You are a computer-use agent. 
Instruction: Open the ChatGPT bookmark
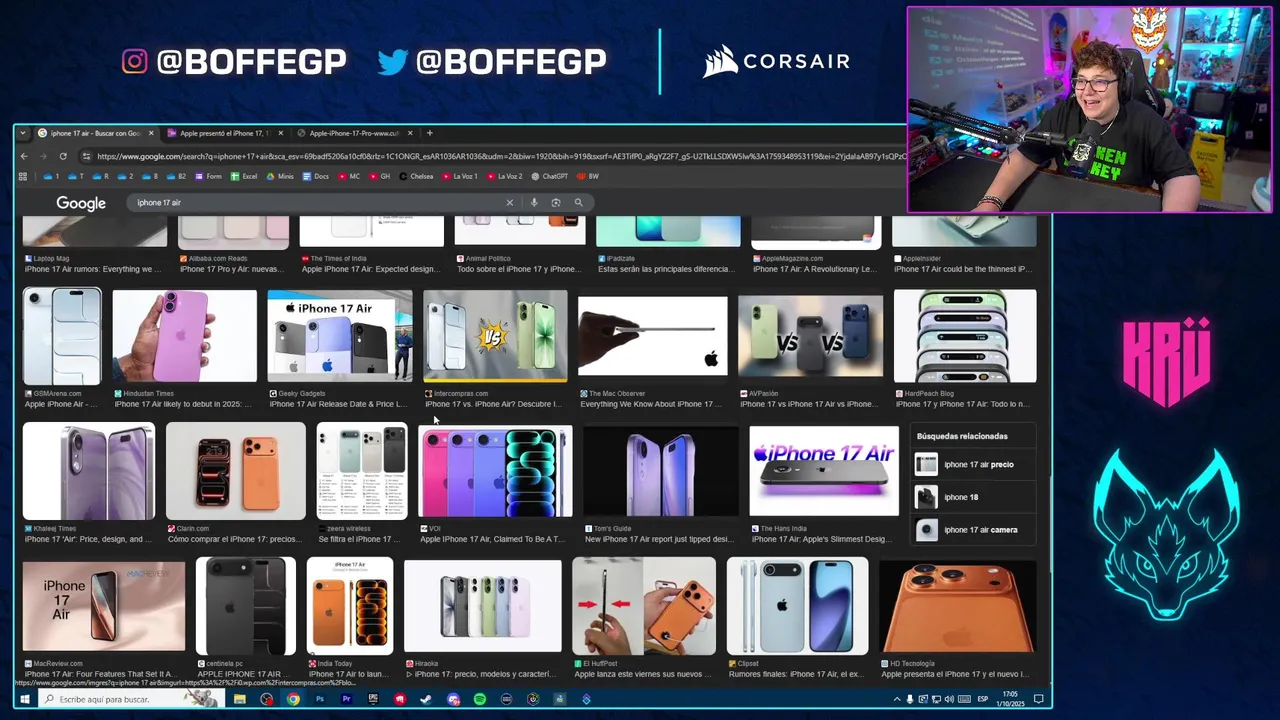pos(549,176)
